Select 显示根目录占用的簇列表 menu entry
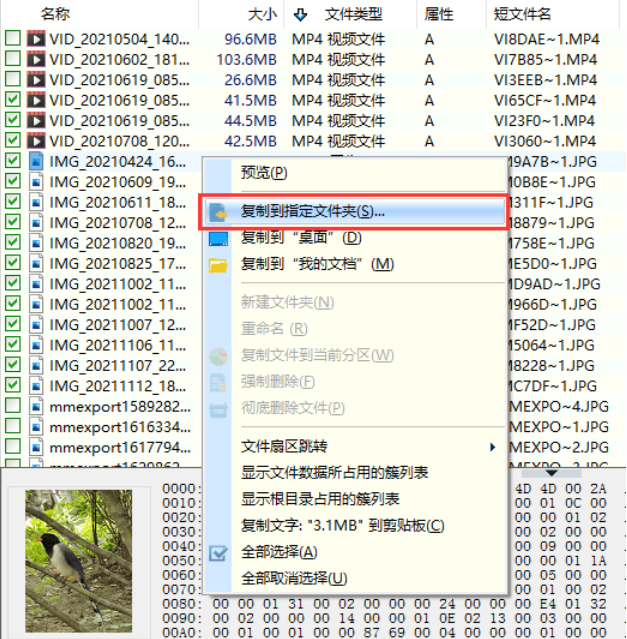627x639 pixels. point(320,499)
